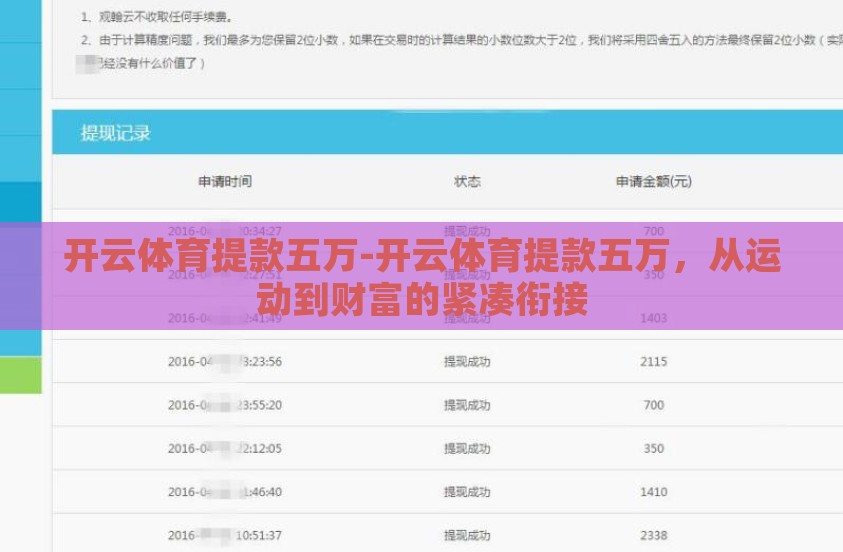Screen dimensions: 843x552
Task: Click the amount 350 in the 2:12:05 row
Action: [x=654, y=449]
